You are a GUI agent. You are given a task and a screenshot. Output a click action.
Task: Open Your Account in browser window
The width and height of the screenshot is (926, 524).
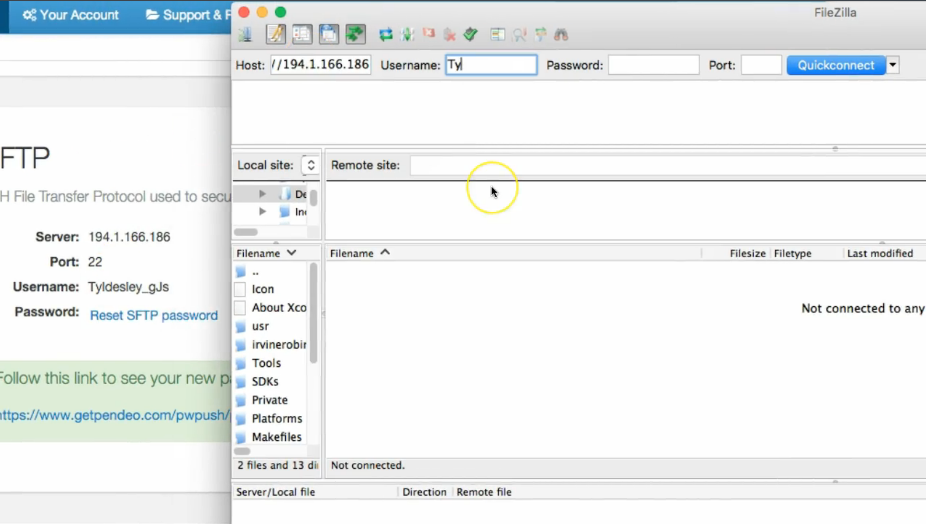coord(71,15)
